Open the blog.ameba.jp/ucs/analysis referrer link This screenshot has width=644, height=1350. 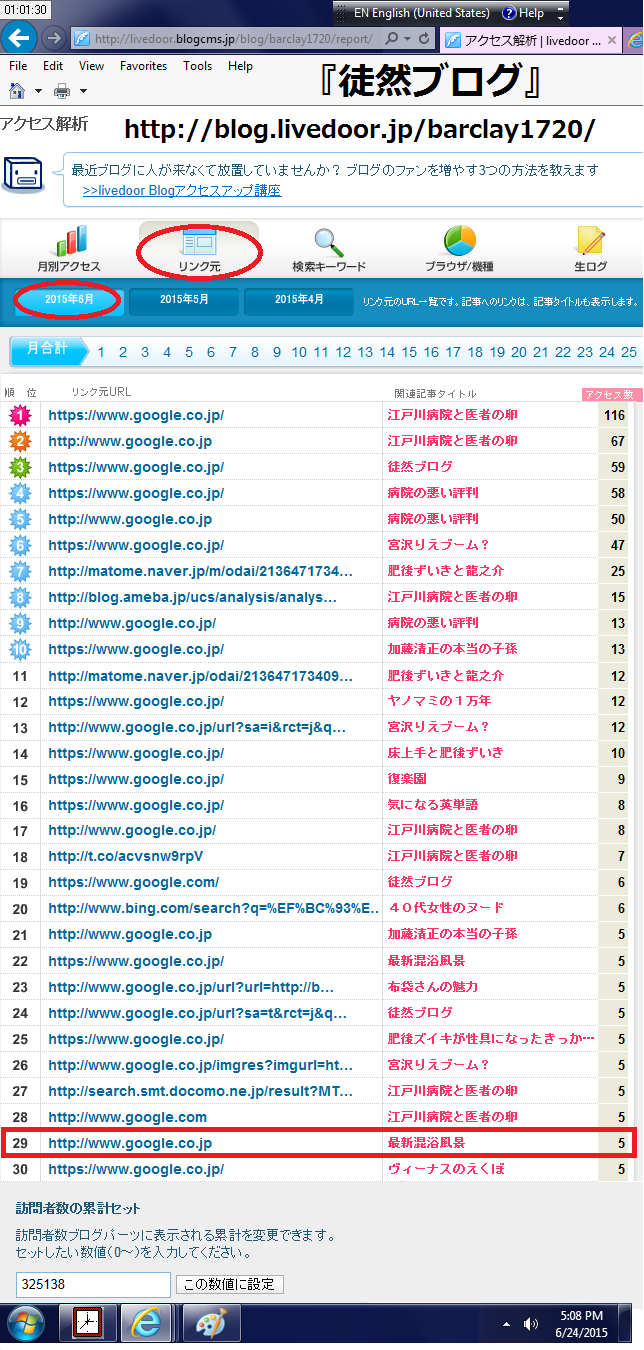click(x=193, y=597)
